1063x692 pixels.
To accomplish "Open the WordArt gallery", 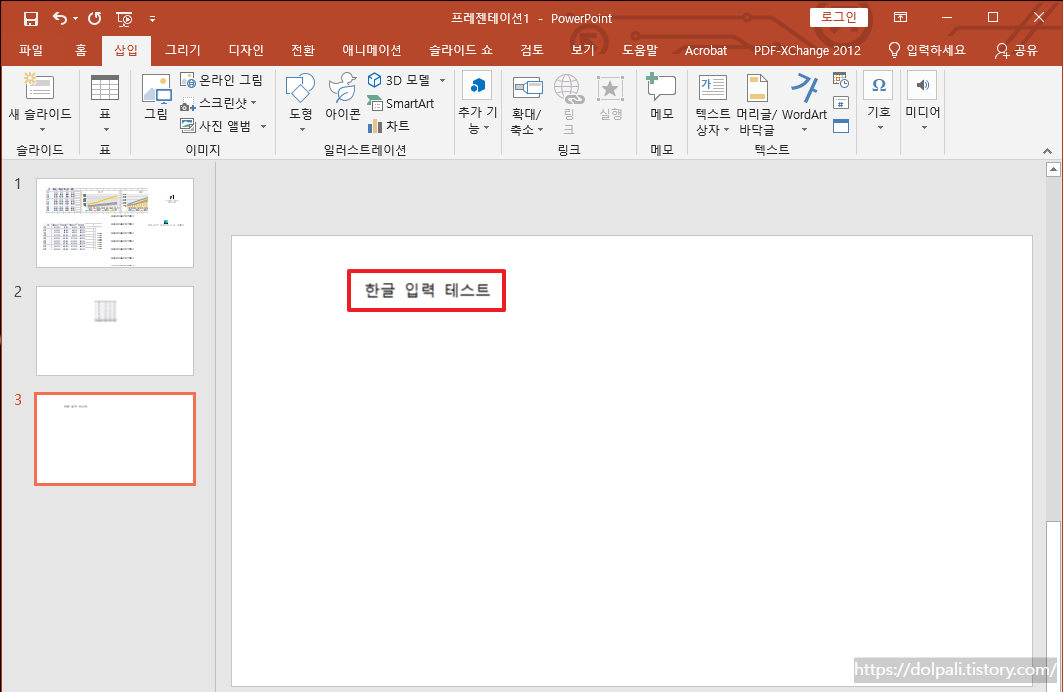I will click(805, 103).
